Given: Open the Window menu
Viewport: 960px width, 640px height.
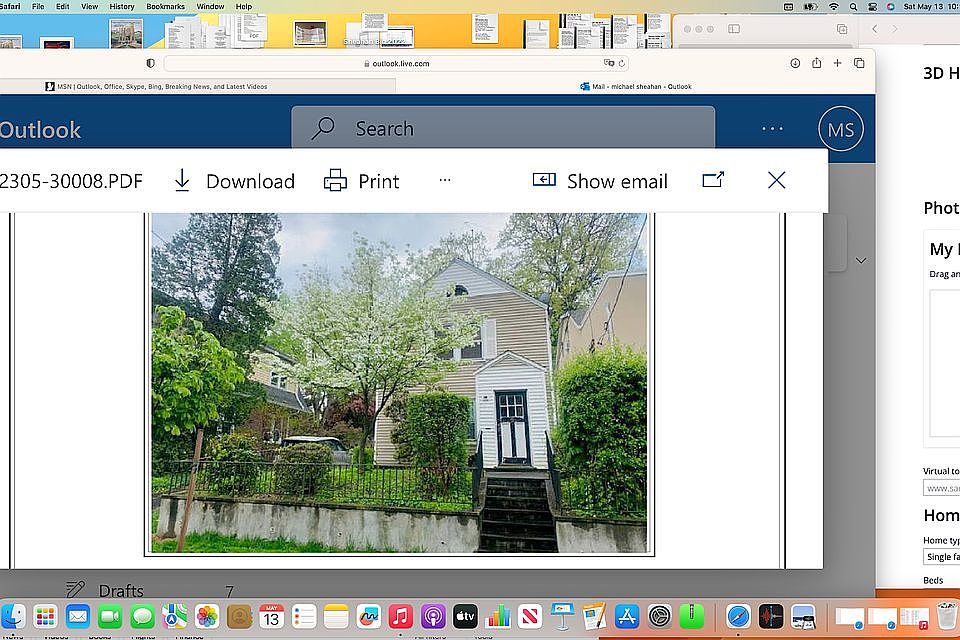Looking at the screenshot, I should (210, 6).
